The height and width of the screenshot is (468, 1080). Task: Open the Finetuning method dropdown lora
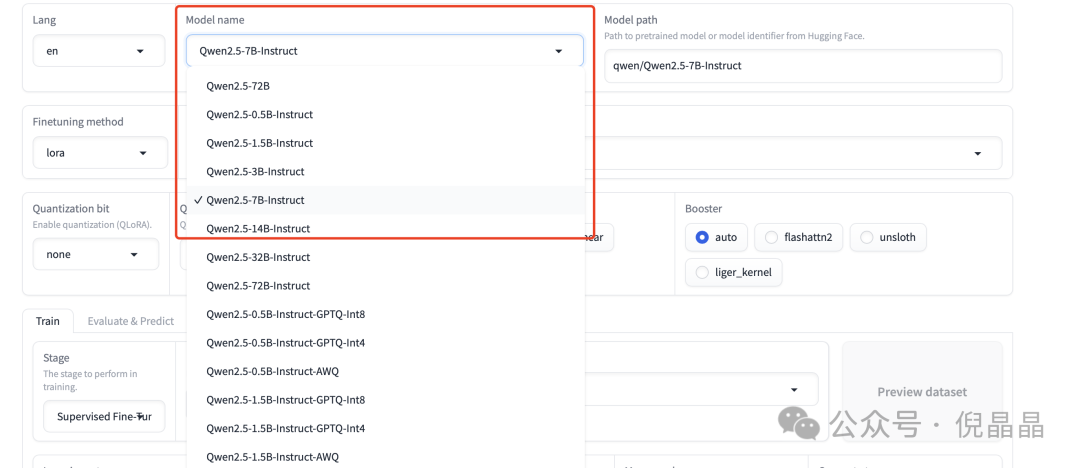coord(100,153)
